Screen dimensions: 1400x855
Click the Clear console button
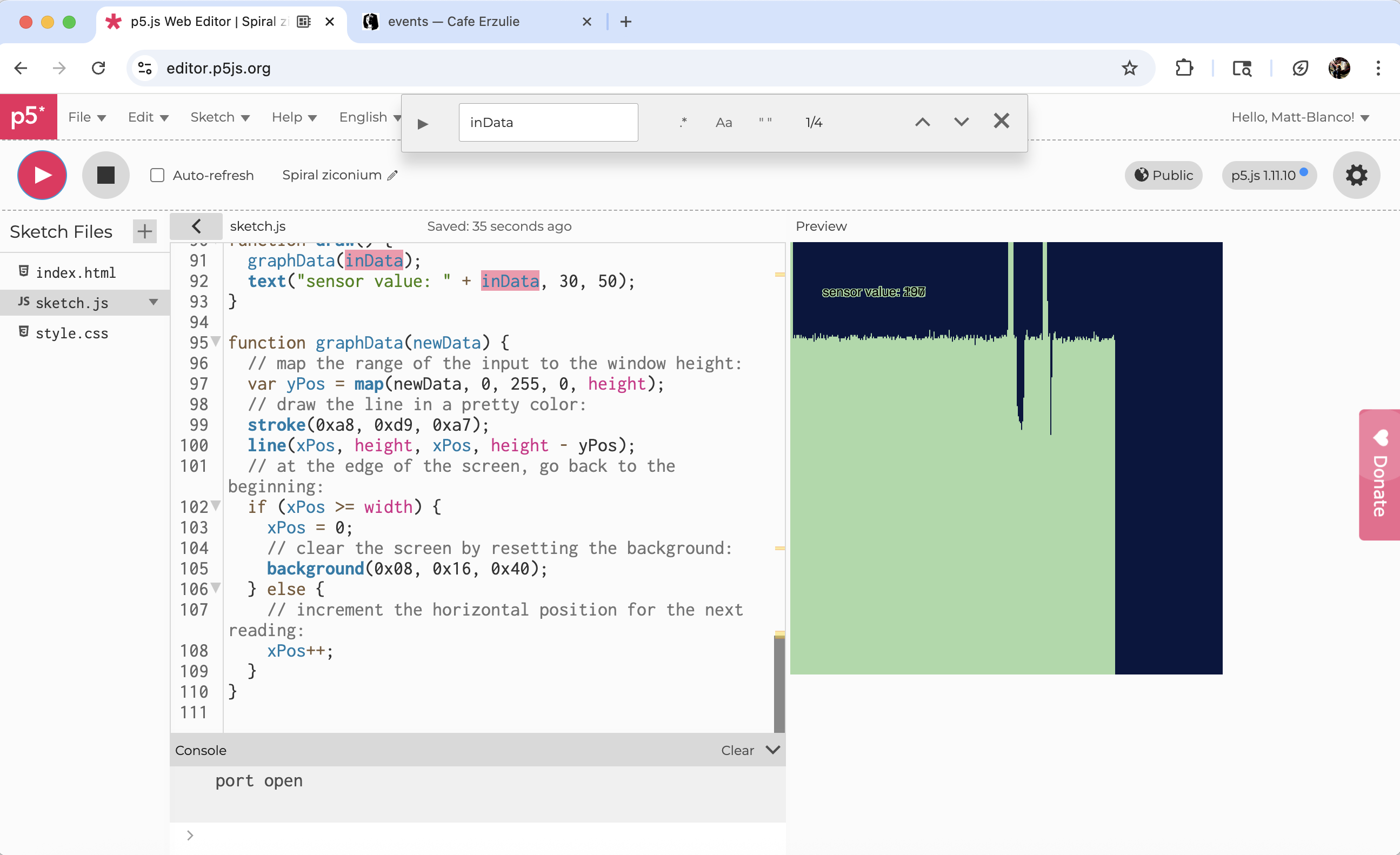[737, 751]
